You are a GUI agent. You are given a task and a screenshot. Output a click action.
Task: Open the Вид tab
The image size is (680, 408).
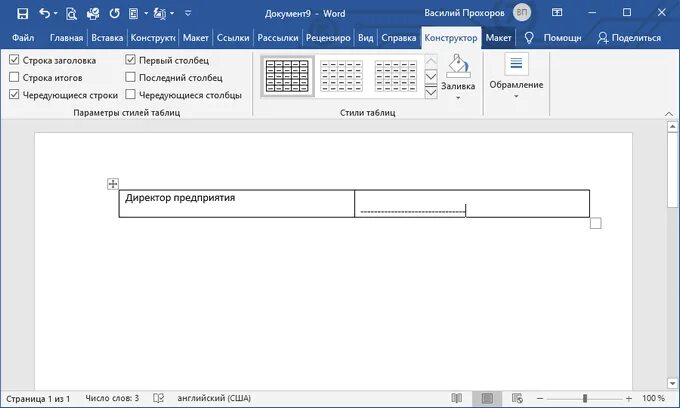click(x=366, y=38)
